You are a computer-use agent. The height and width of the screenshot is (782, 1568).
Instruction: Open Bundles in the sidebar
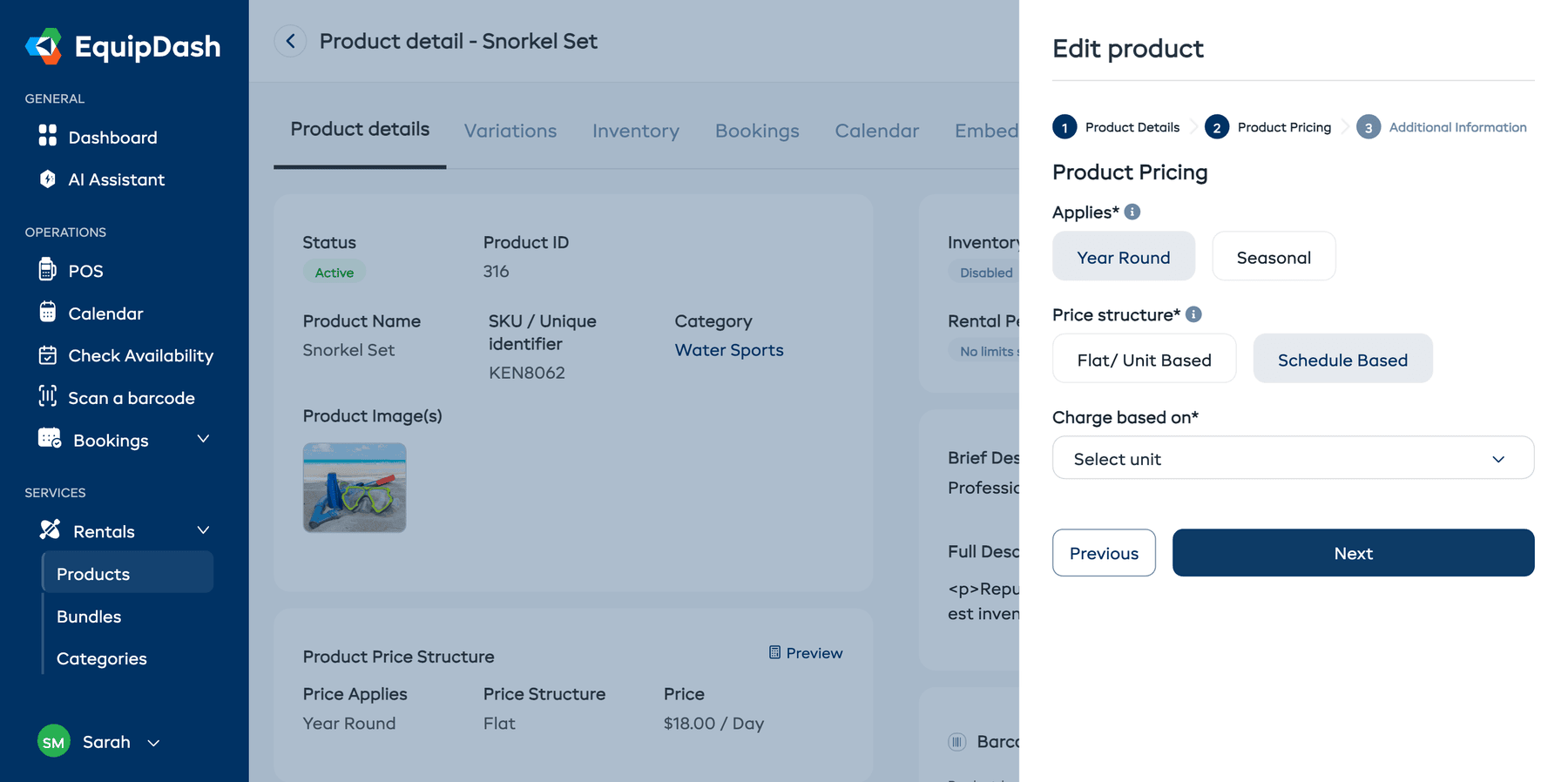89,617
